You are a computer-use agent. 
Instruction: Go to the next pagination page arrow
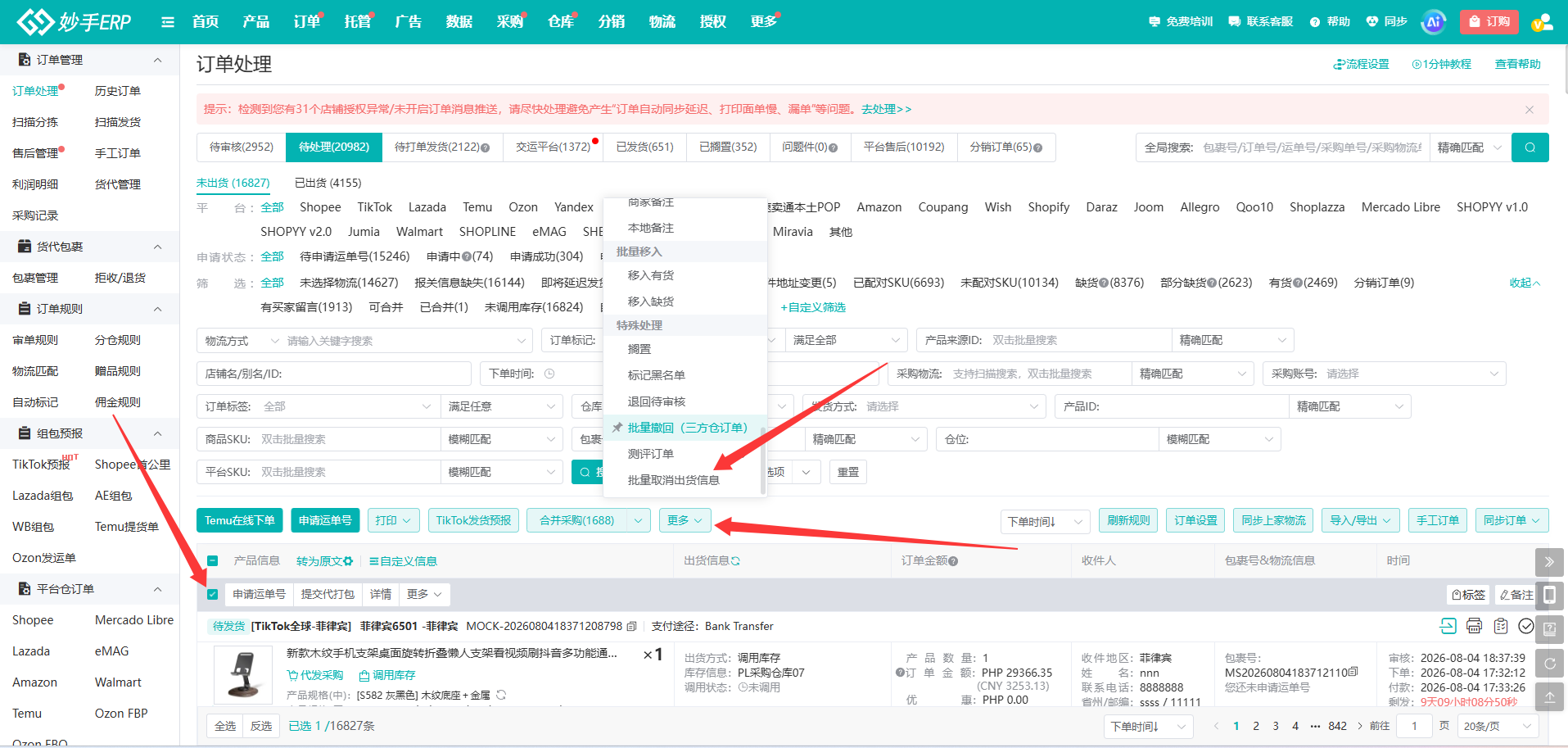coord(1360,726)
